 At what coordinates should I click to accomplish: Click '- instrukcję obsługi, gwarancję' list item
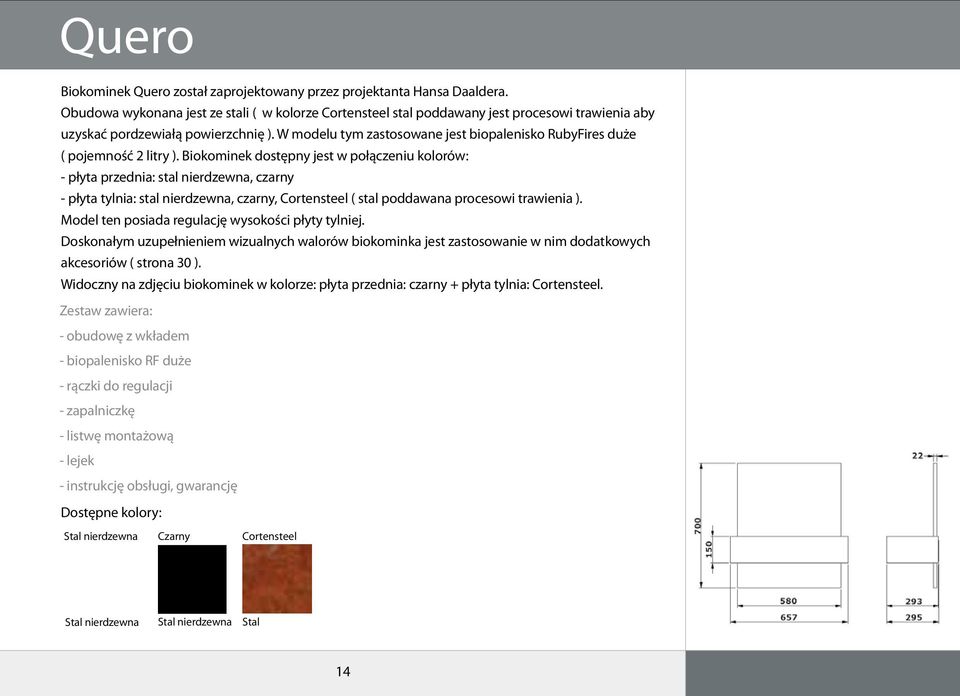pyautogui.click(x=148, y=486)
